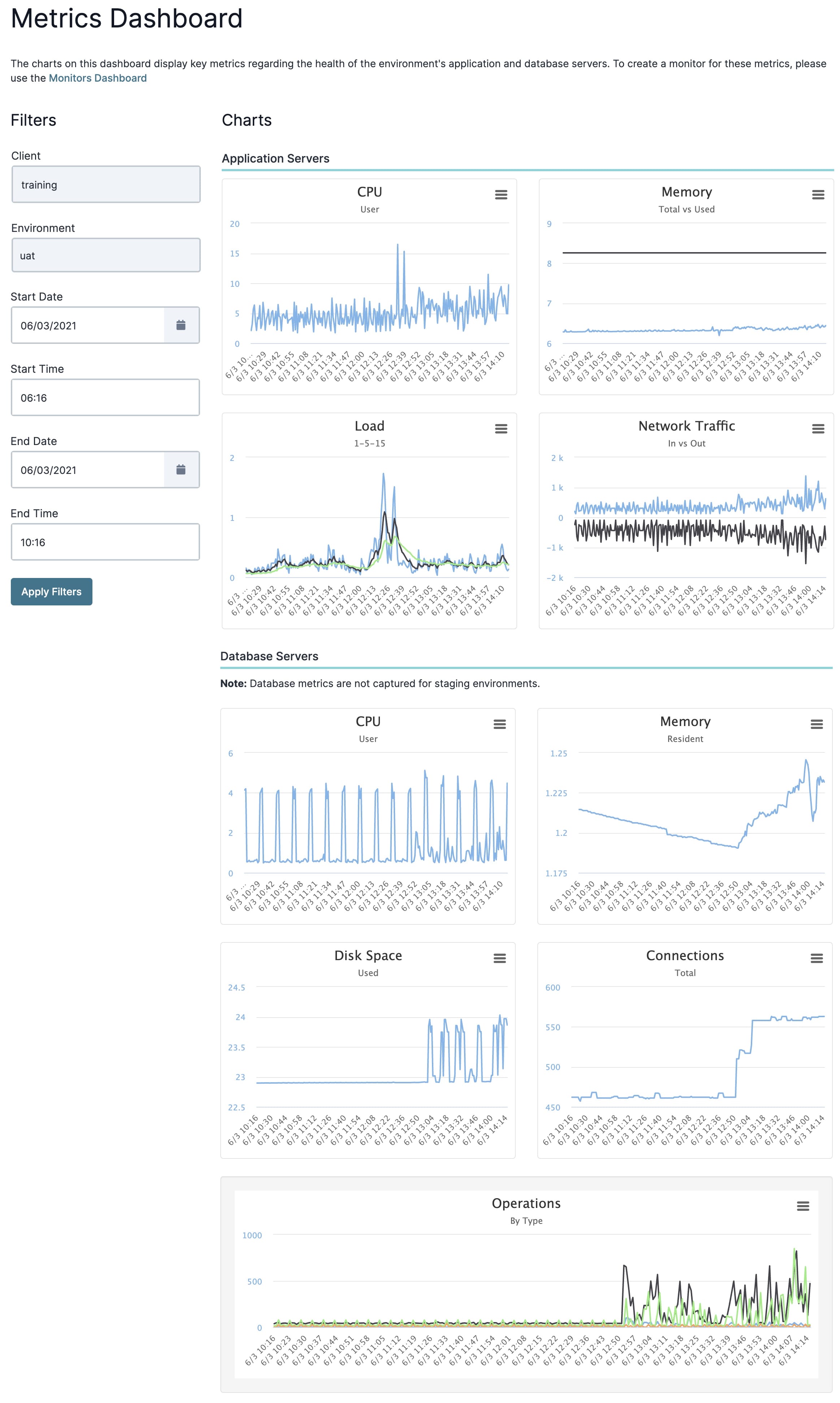The image size is (840, 1403).
Task: Open Network Traffic chart menu icon
Action: pyautogui.click(x=818, y=429)
